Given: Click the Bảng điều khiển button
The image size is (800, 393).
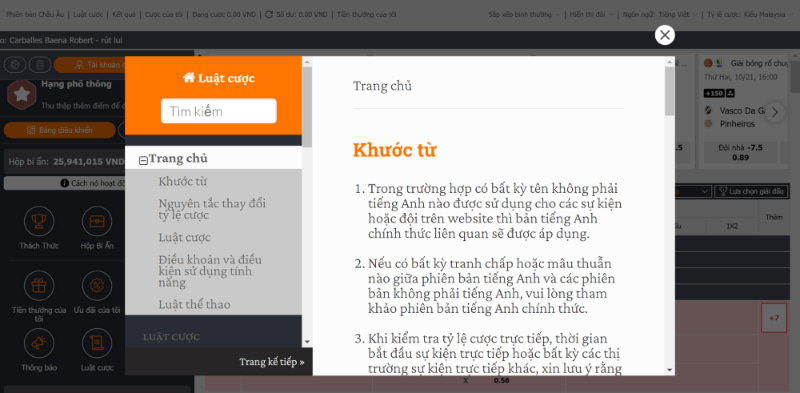Looking at the screenshot, I should coord(60,130).
